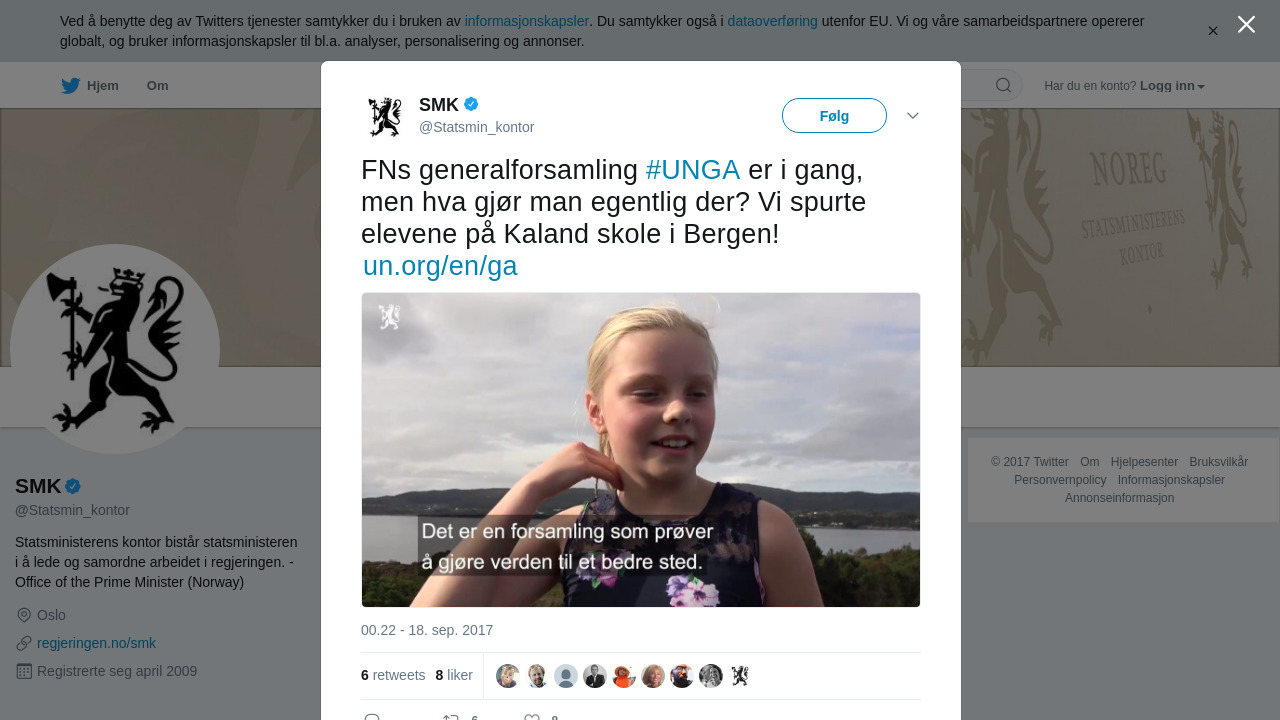This screenshot has height=720, width=1280.
Task: Open the #UNGA hashtag link
Action: pyautogui.click(x=693, y=170)
